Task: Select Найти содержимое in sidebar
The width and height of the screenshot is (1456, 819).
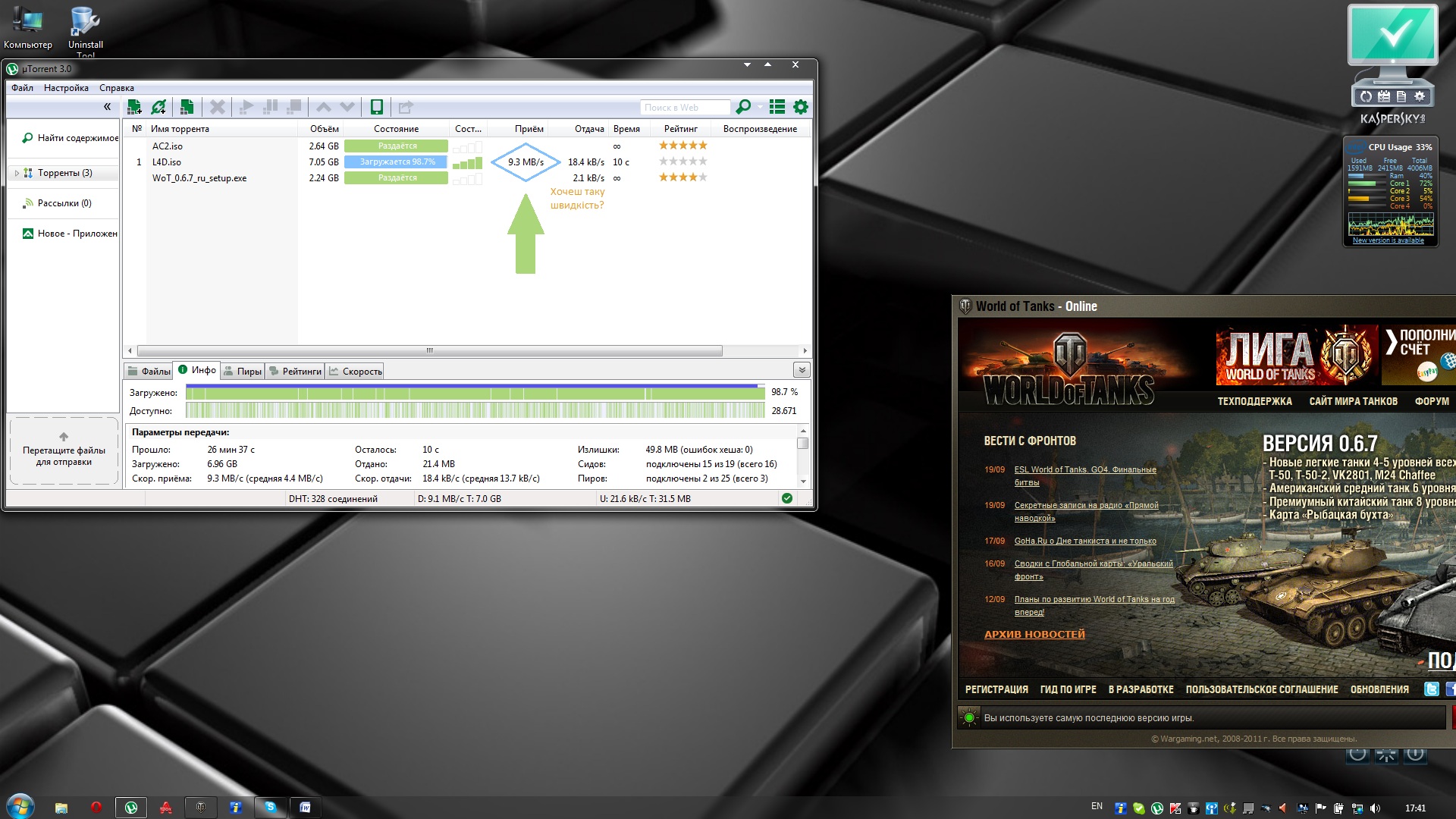Action: click(x=70, y=138)
